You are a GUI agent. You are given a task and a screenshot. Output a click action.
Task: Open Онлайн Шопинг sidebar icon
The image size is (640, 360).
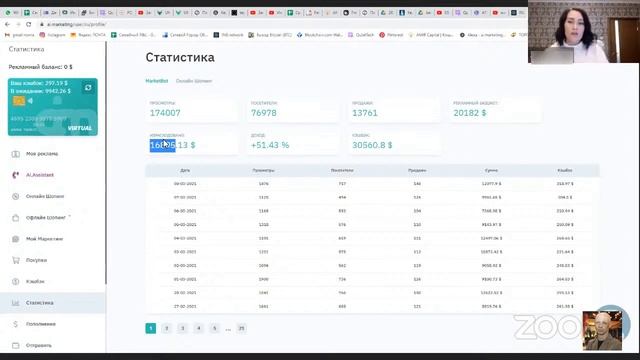(x=16, y=196)
